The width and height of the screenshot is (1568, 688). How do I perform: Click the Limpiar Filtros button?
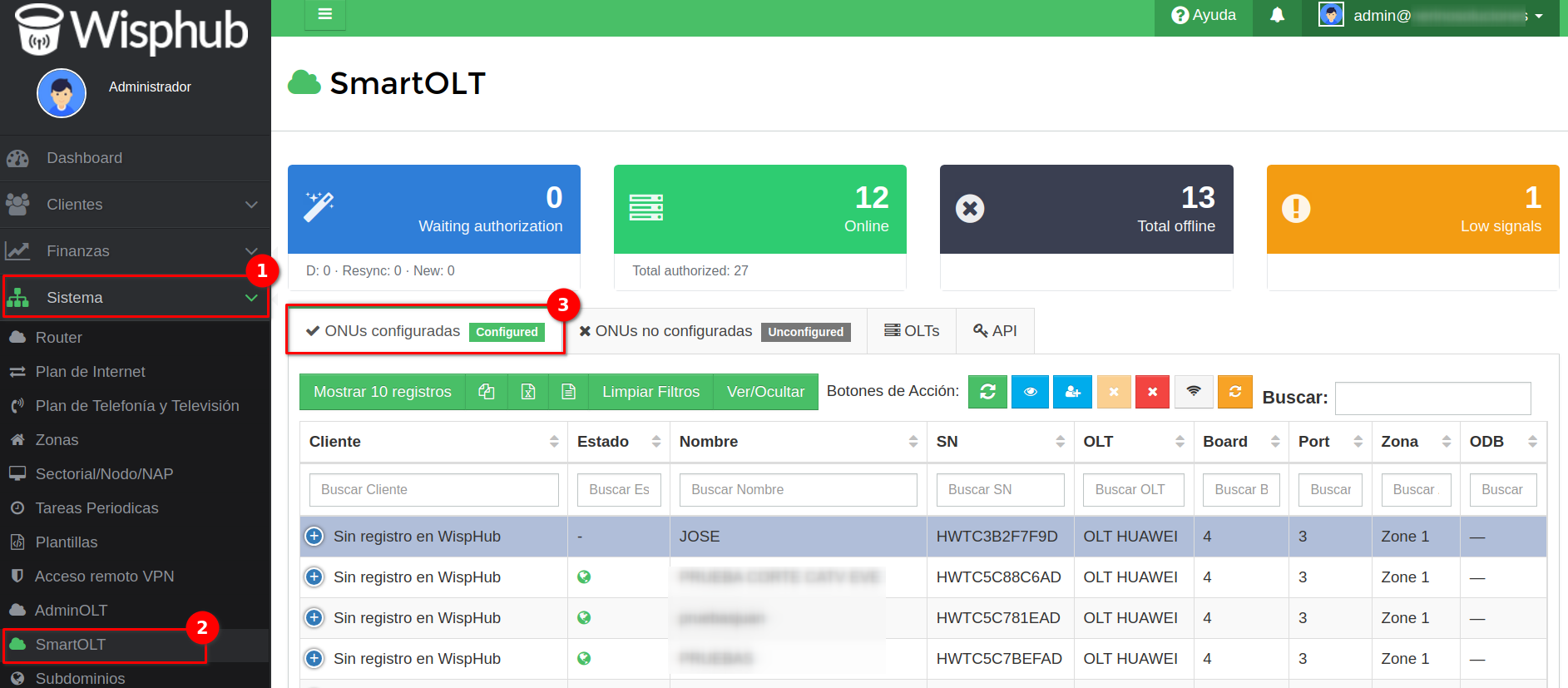[651, 392]
